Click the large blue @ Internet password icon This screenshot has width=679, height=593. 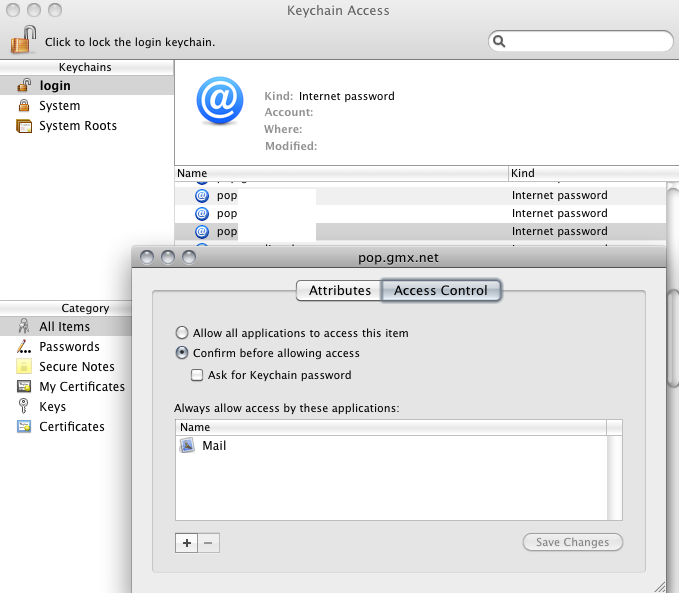(220, 100)
